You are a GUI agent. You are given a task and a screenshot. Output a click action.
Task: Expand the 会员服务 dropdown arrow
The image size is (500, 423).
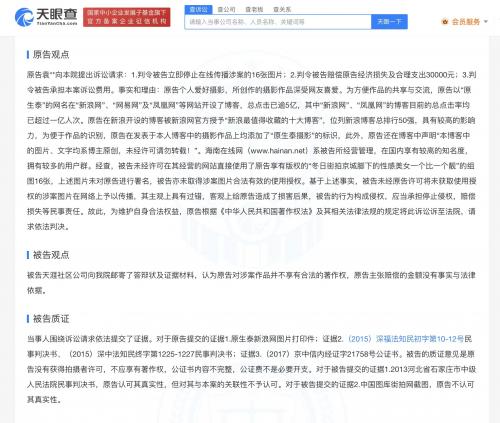pos(486,22)
